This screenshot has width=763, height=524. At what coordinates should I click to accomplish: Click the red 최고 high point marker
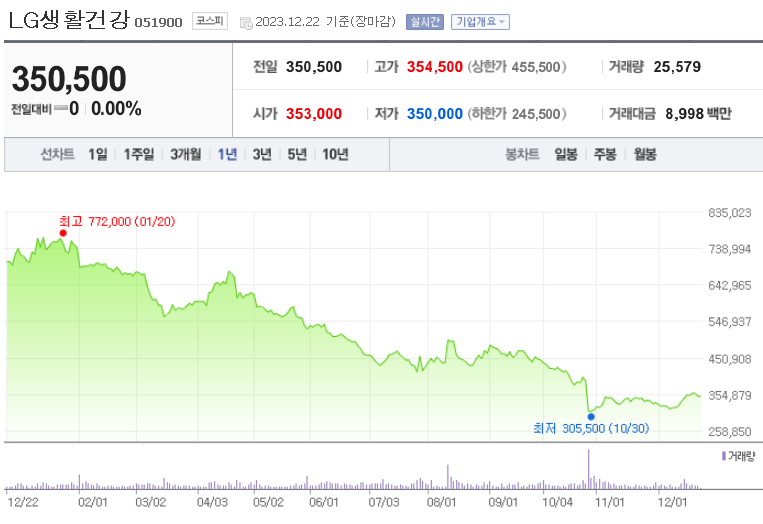[x=63, y=233]
